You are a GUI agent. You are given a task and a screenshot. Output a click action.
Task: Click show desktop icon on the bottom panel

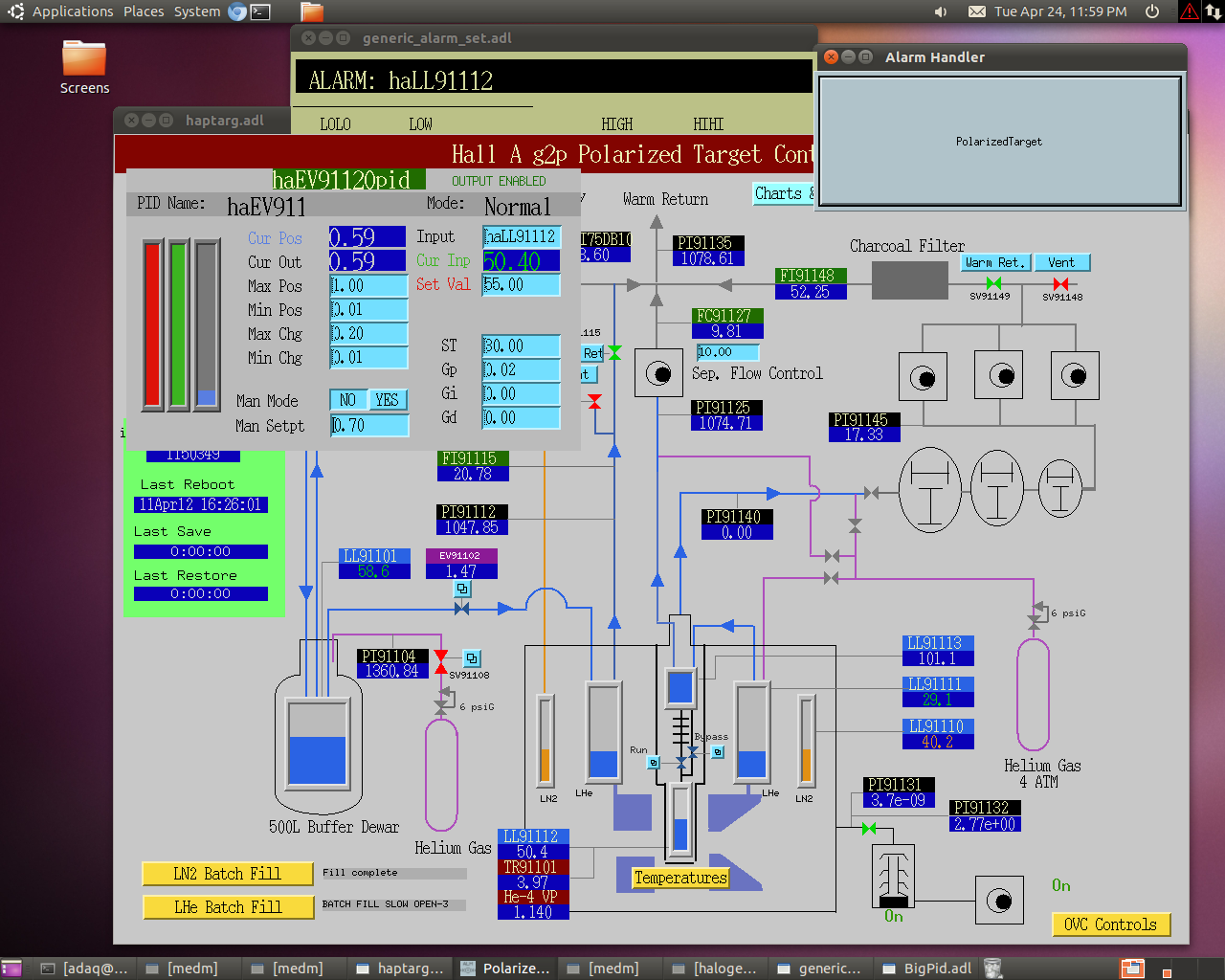pos(11,969)
